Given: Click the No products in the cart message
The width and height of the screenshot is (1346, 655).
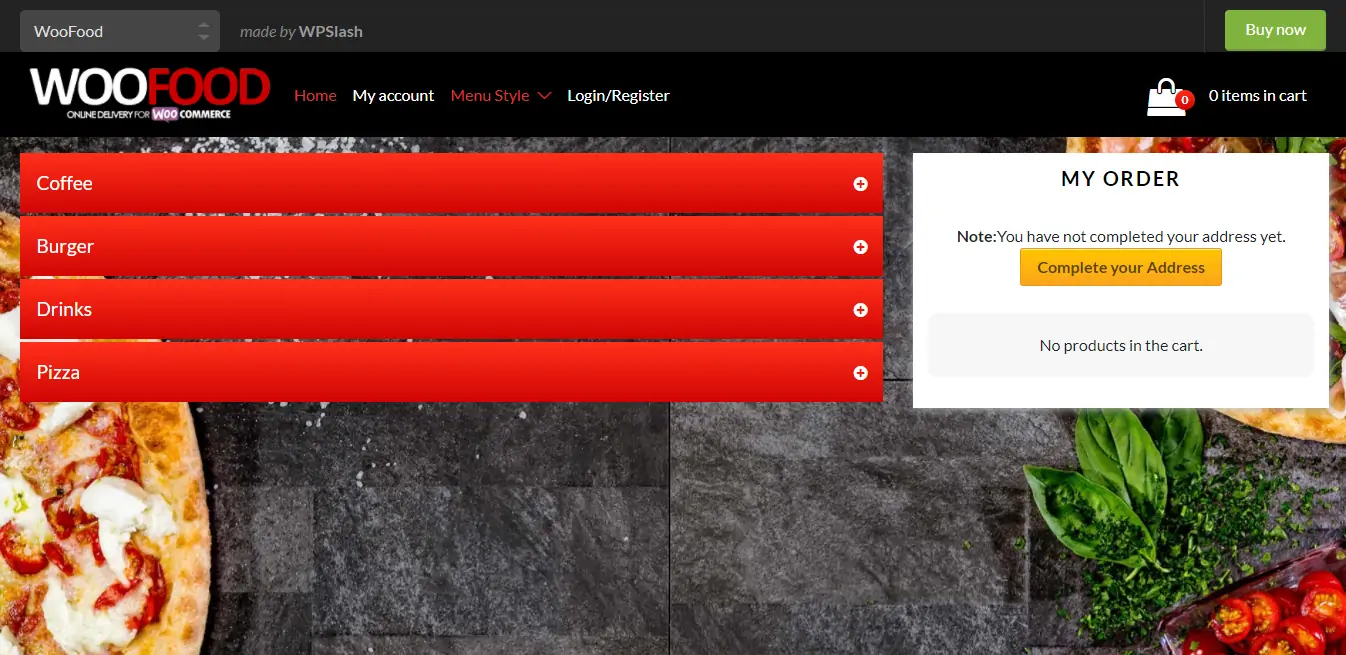Looking at the screenshot, I should point(1121,345).
